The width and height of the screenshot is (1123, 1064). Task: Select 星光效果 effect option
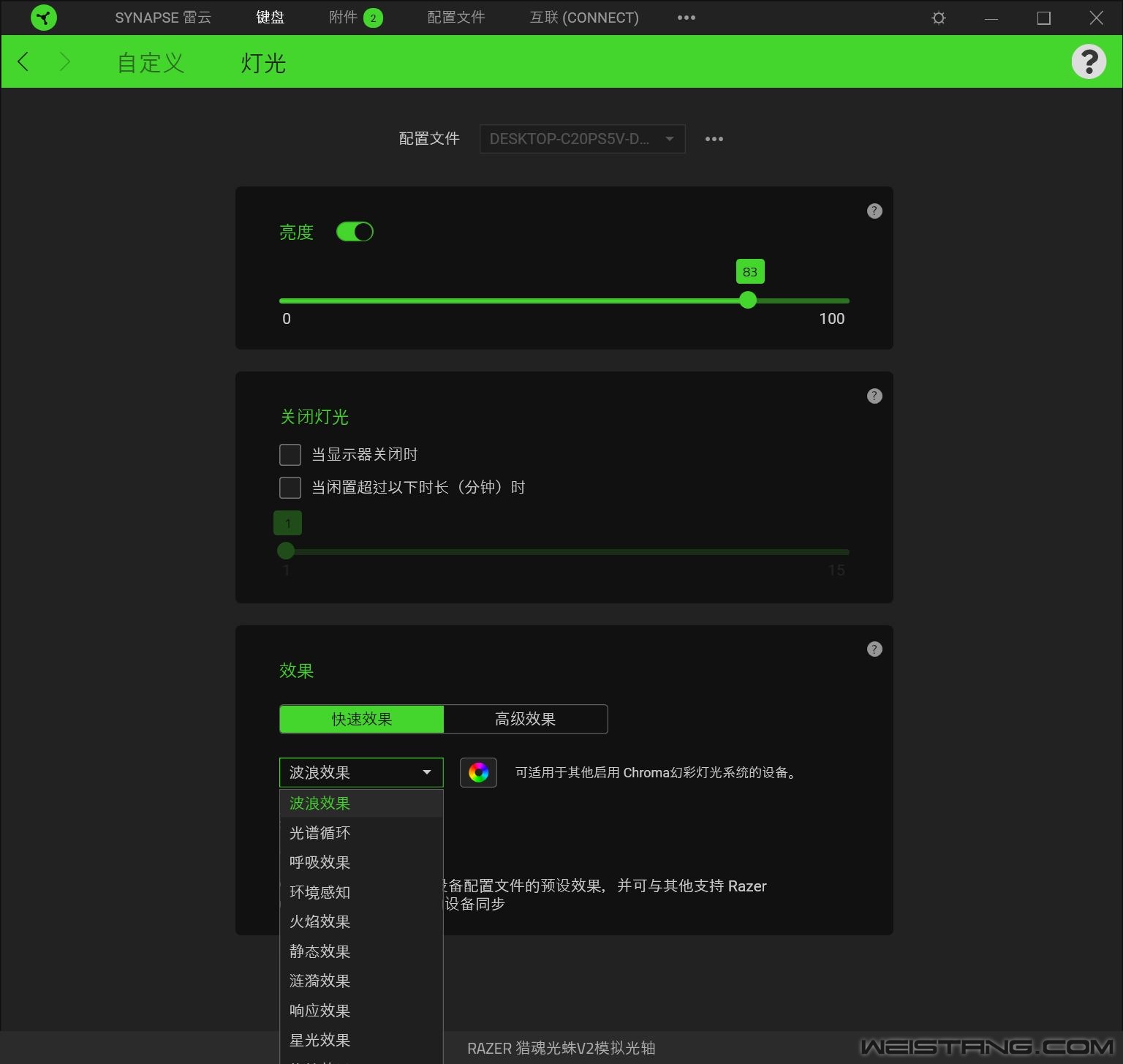click(x=361, y=1040)
